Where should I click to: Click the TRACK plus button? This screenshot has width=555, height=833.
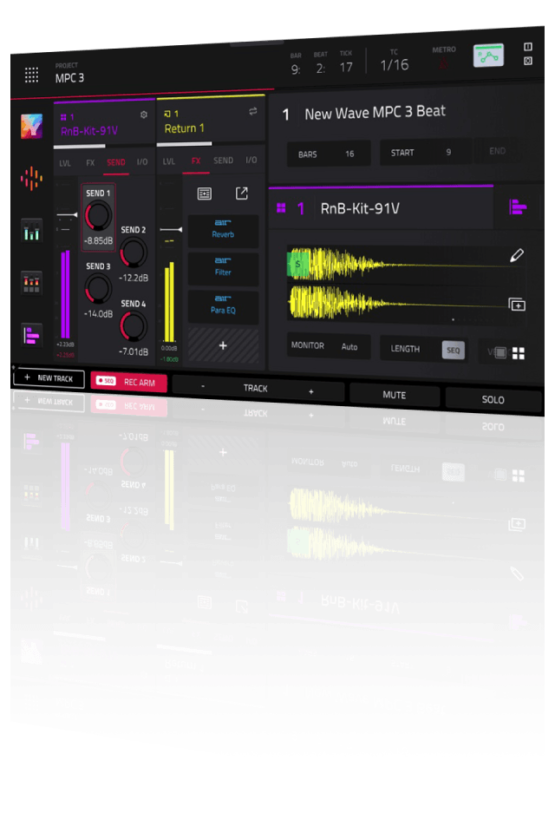point(311,391)
